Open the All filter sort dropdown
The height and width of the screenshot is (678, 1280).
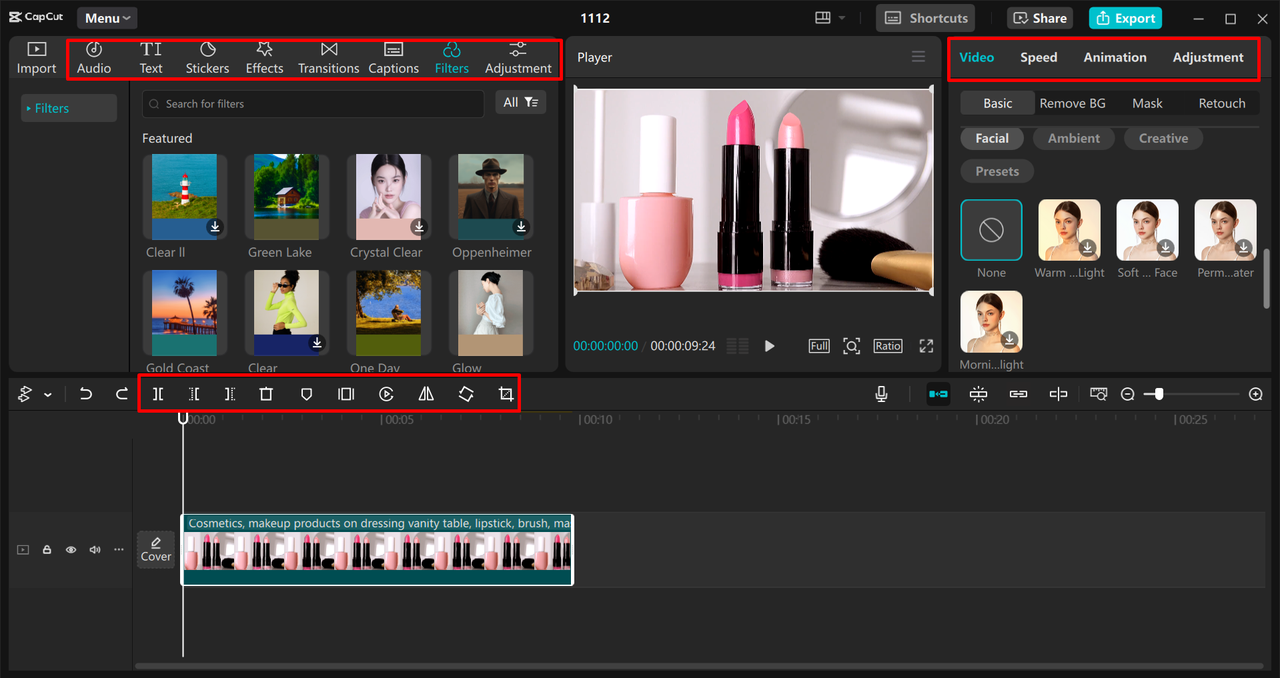(520, 103)
